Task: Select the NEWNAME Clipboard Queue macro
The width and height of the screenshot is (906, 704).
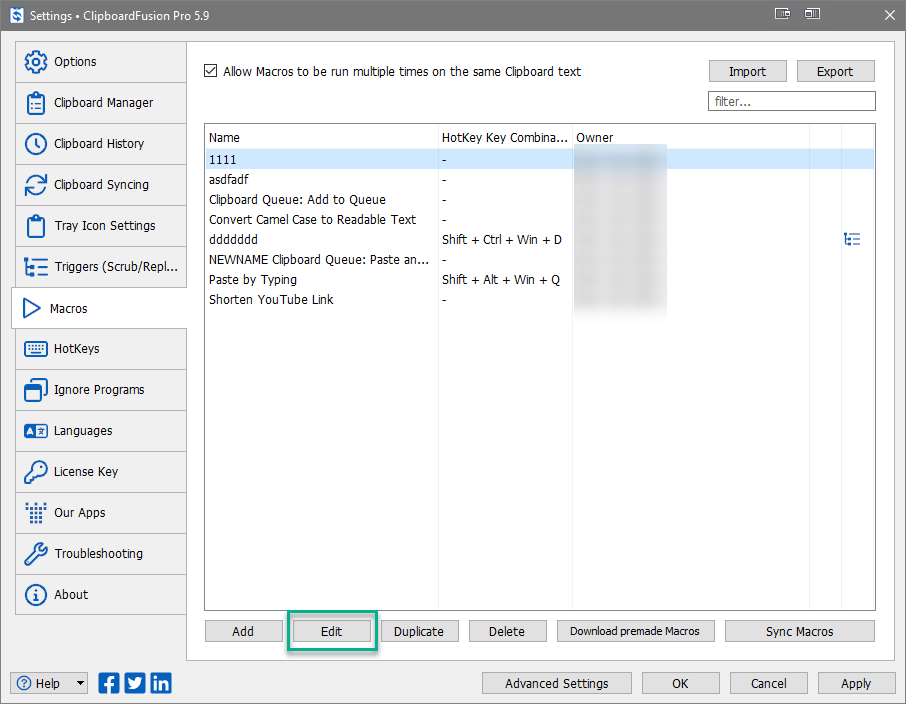Action: tap(540, 260)
